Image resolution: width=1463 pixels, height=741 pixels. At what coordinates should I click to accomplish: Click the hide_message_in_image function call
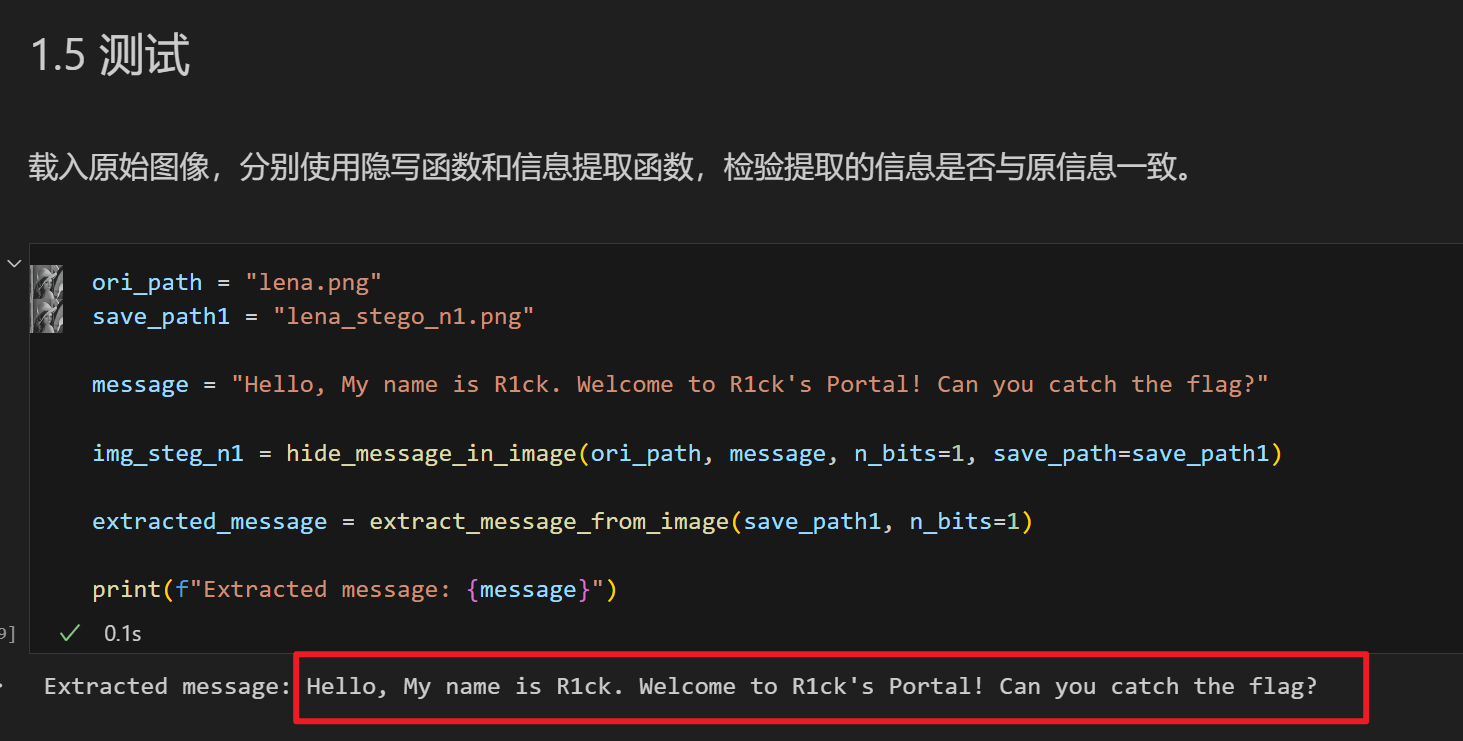pyautogui.click(x=431, y=453)
